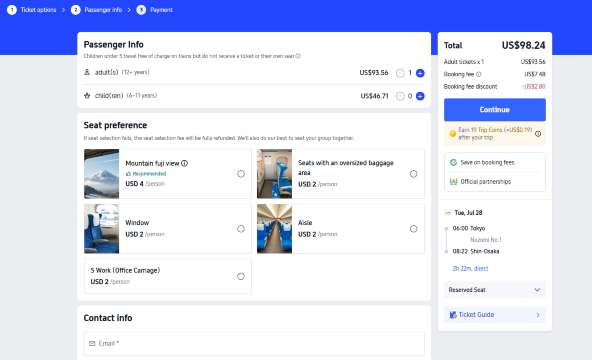Click info icon next to children note
This screenshot has height=360, width=592.
[x=298, y=56]
